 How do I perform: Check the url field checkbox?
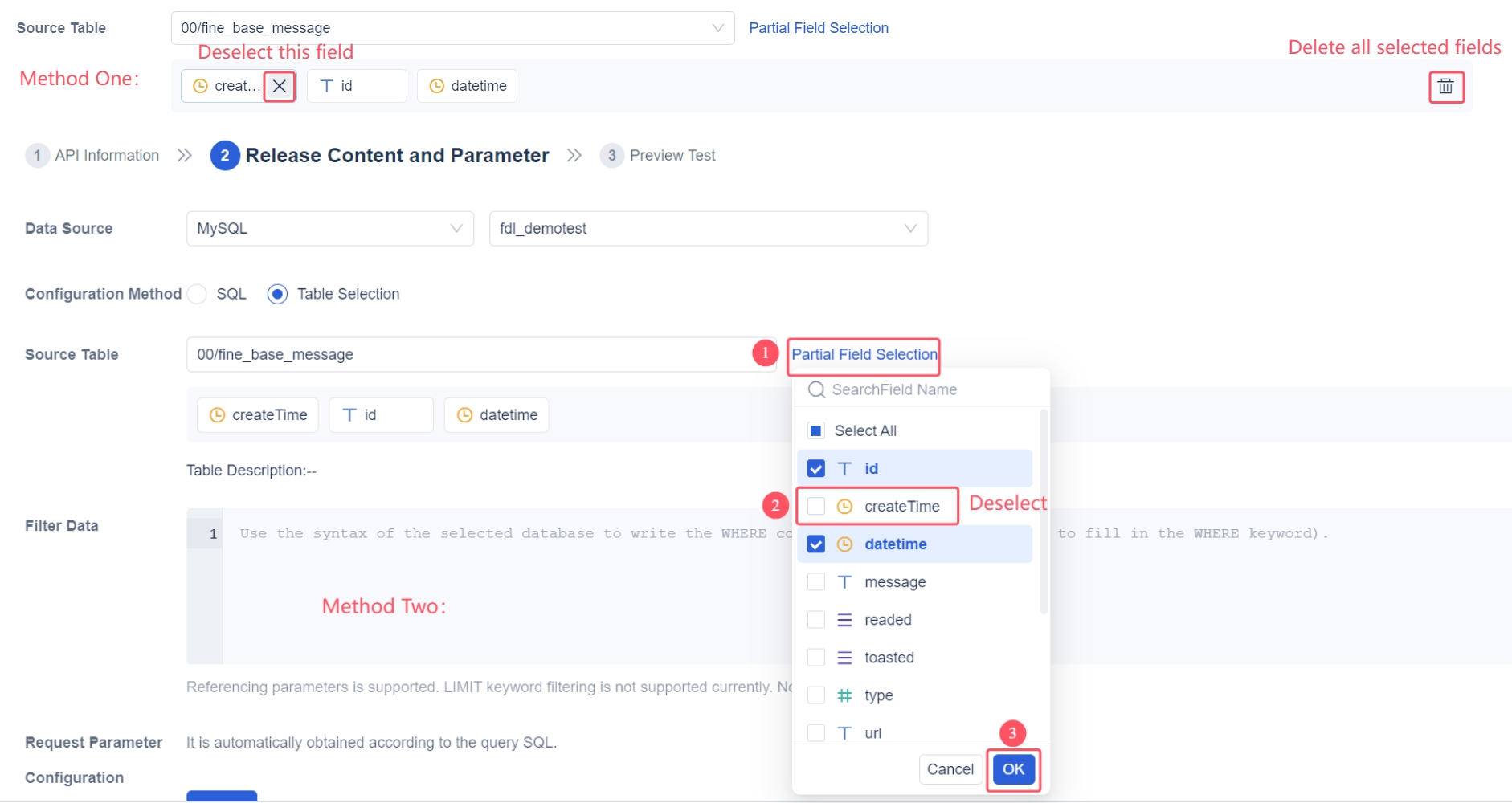pyautogui.click(x=815, y=733)
